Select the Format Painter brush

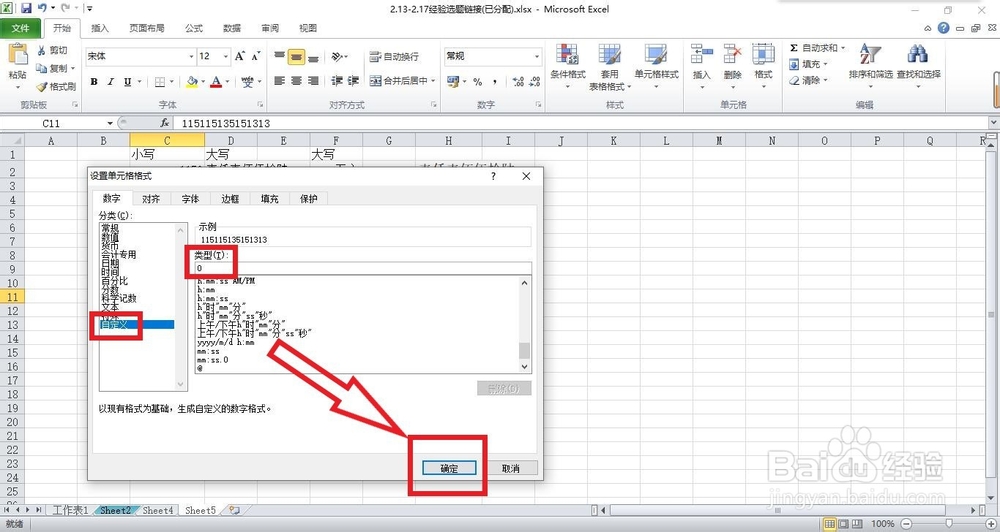(42, 86)
